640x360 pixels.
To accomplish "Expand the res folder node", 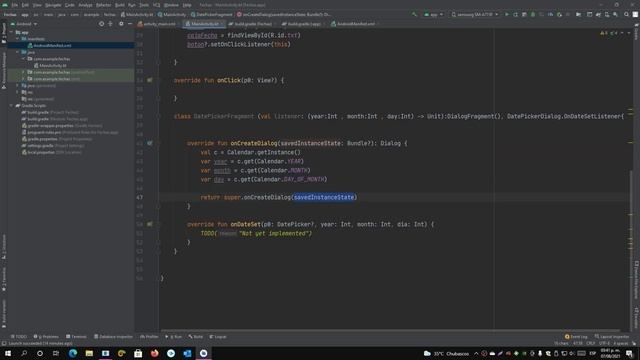I will (x=18, y=92).
